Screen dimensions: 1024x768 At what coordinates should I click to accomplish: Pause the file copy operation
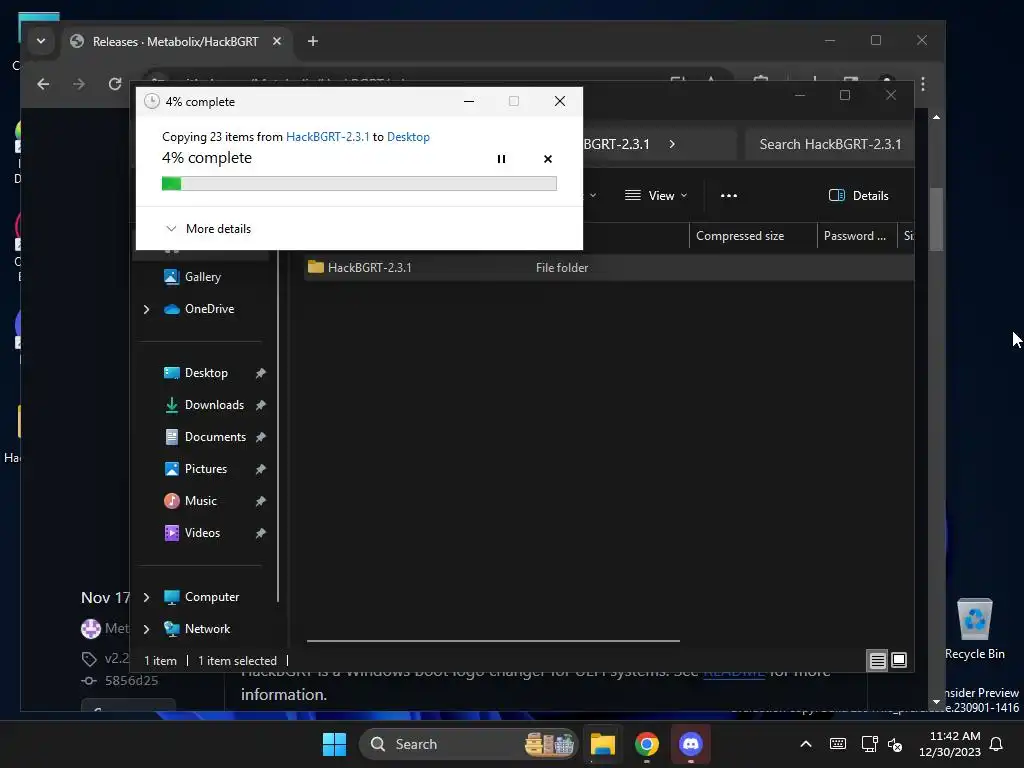tap(501, 159)
